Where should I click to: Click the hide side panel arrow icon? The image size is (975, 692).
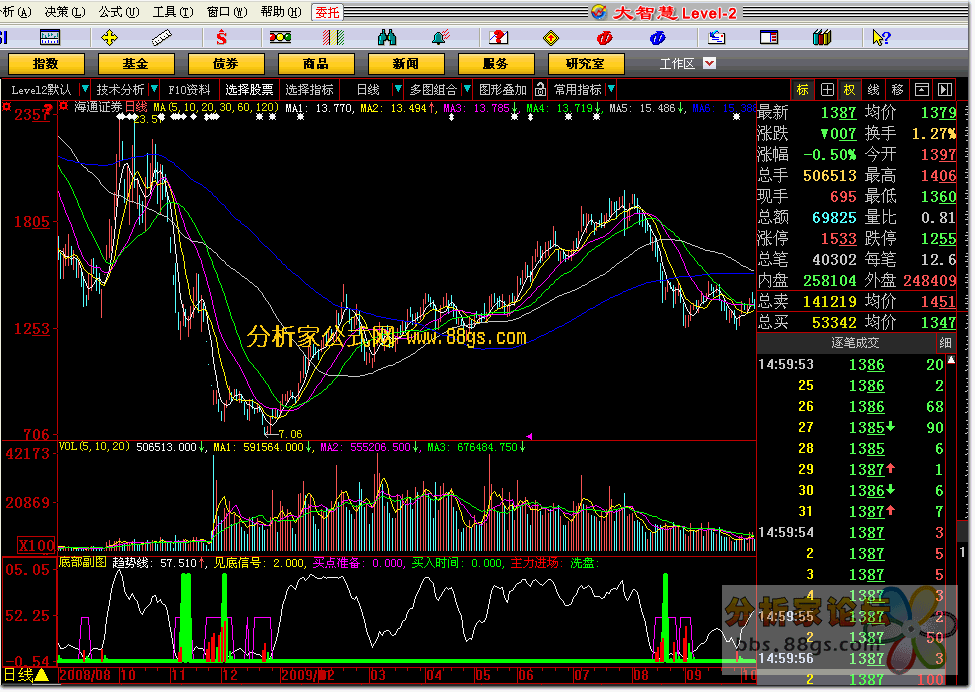(945, 90)
